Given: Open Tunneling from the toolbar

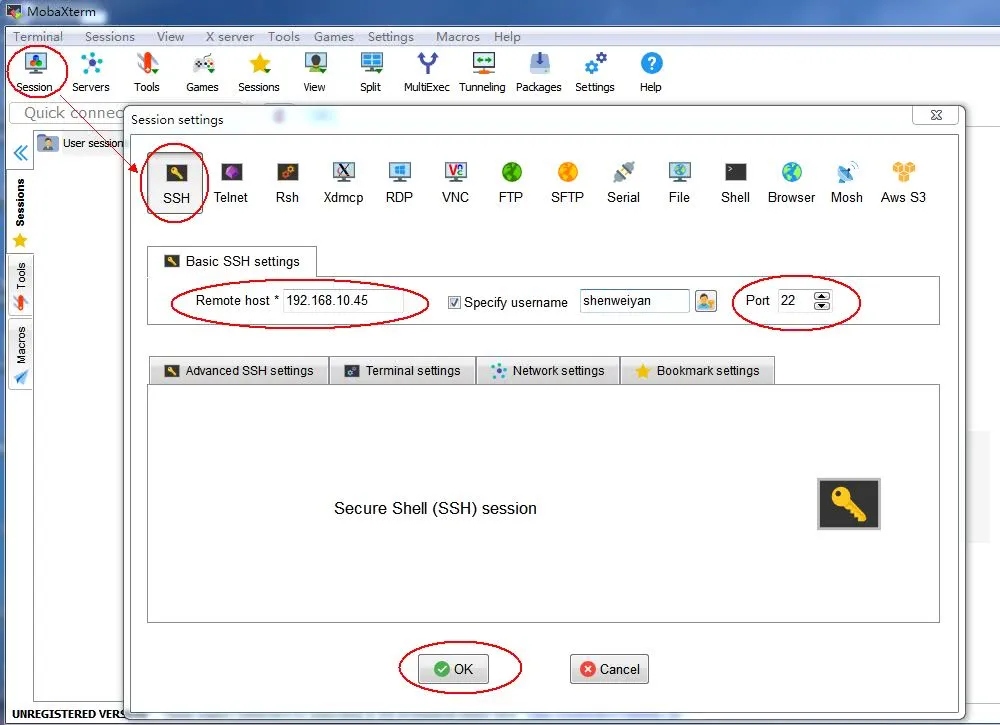Looking at the screenshot, I should coord(482,73).
